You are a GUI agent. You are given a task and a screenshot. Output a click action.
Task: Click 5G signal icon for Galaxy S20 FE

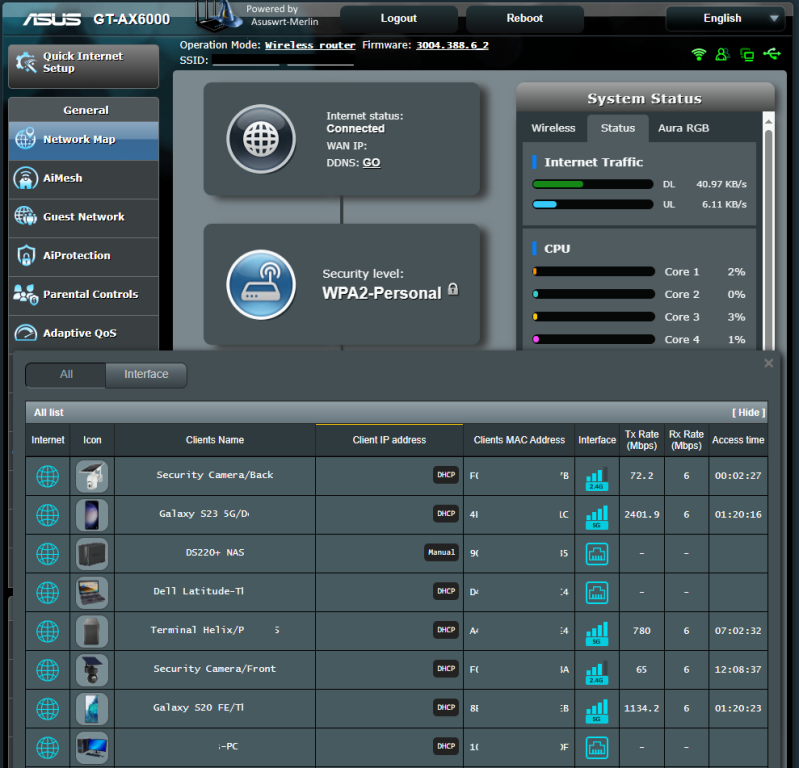click(x=597, y=711)
